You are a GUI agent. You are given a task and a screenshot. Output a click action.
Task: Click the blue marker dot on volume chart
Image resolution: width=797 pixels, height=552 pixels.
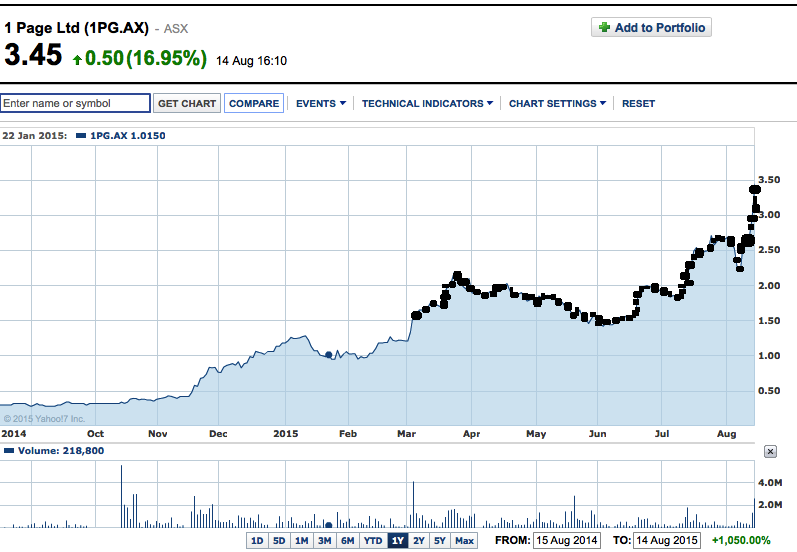click(x=328, y=525)
